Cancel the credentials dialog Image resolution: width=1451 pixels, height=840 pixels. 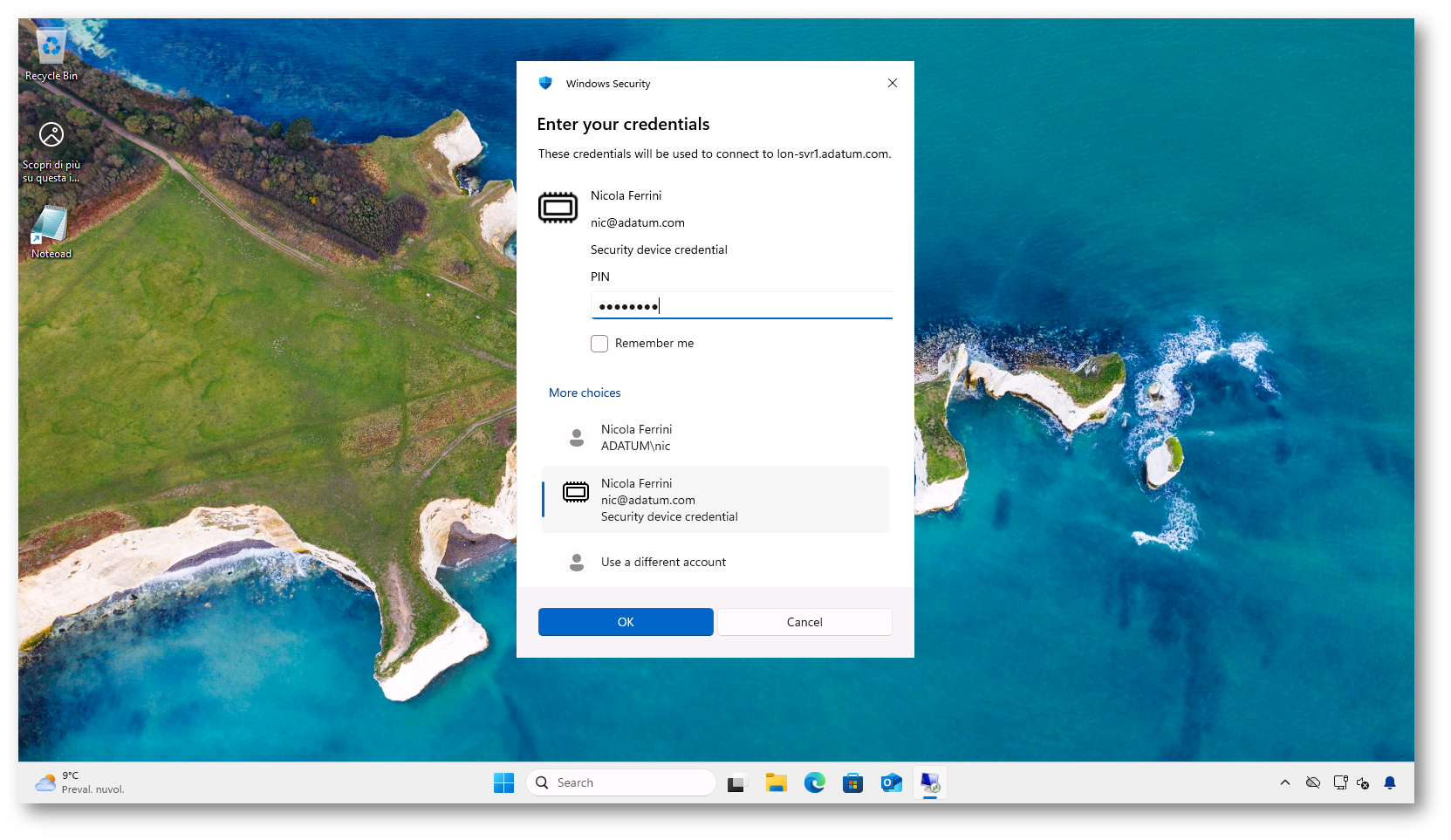click(x=804, y=622)
